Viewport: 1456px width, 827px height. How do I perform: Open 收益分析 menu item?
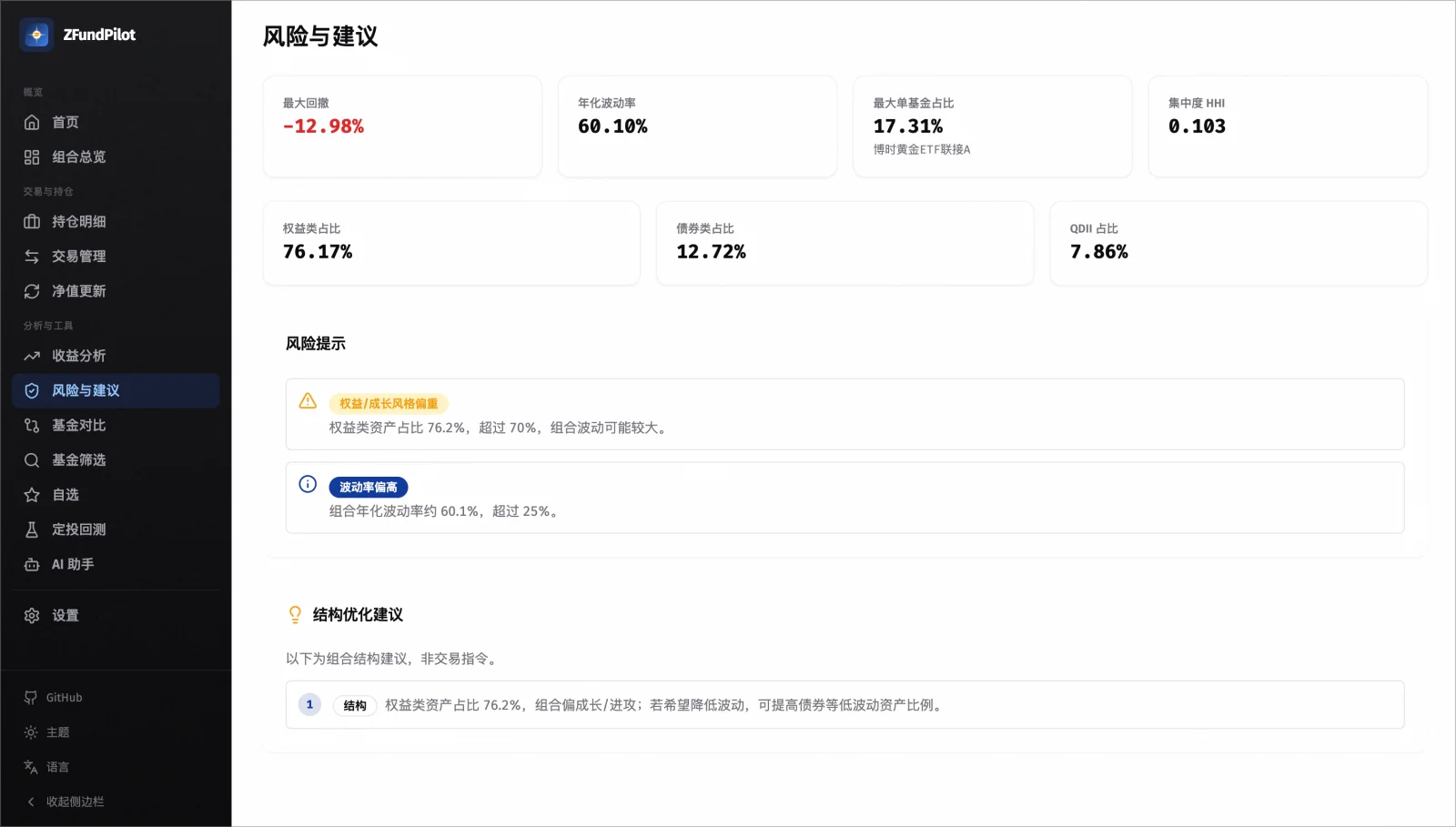(116, 356)
